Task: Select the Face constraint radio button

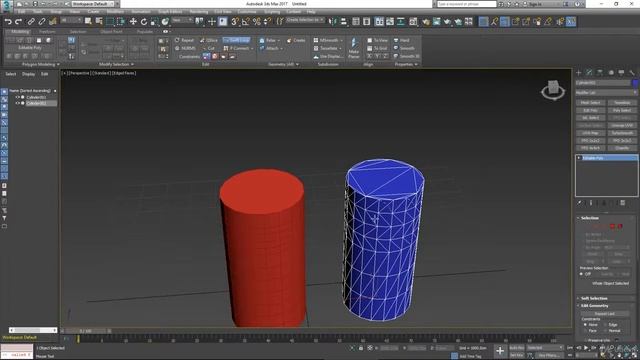Action: [585, 331]
